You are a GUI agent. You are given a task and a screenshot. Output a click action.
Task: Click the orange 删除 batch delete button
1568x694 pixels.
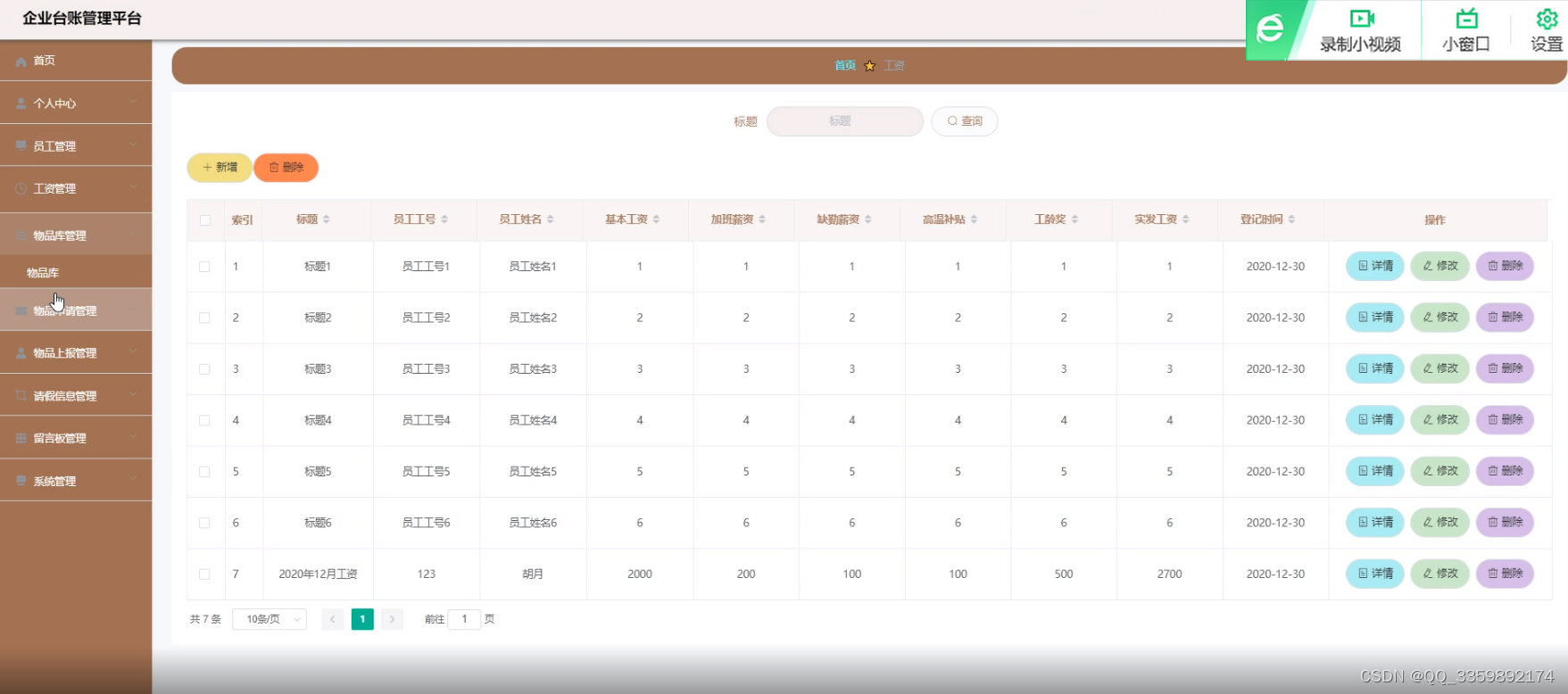(x=286, y=168)
